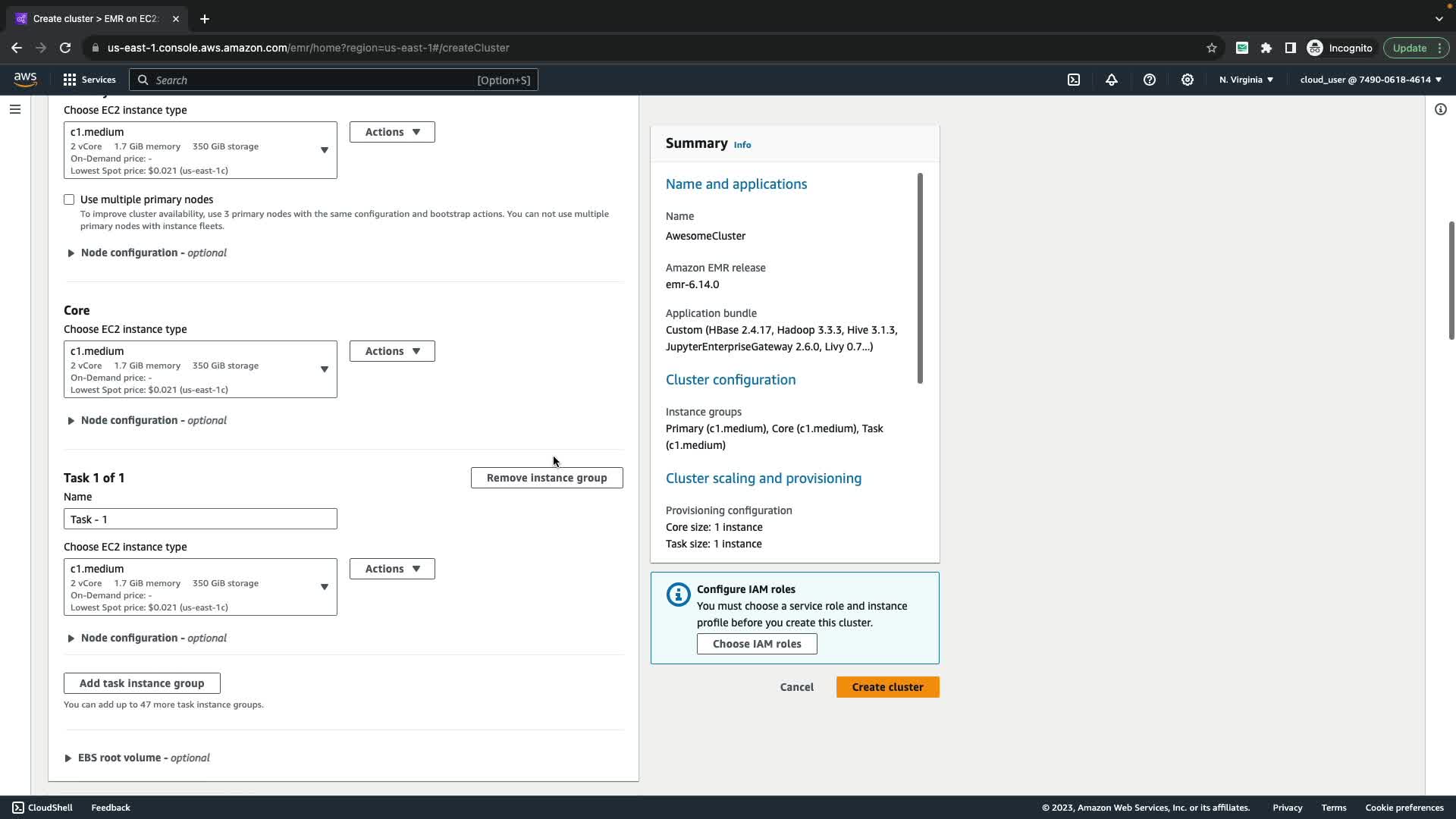Open the Services grid menu
Screen dimensions: 1456x819
coord(89,80)
